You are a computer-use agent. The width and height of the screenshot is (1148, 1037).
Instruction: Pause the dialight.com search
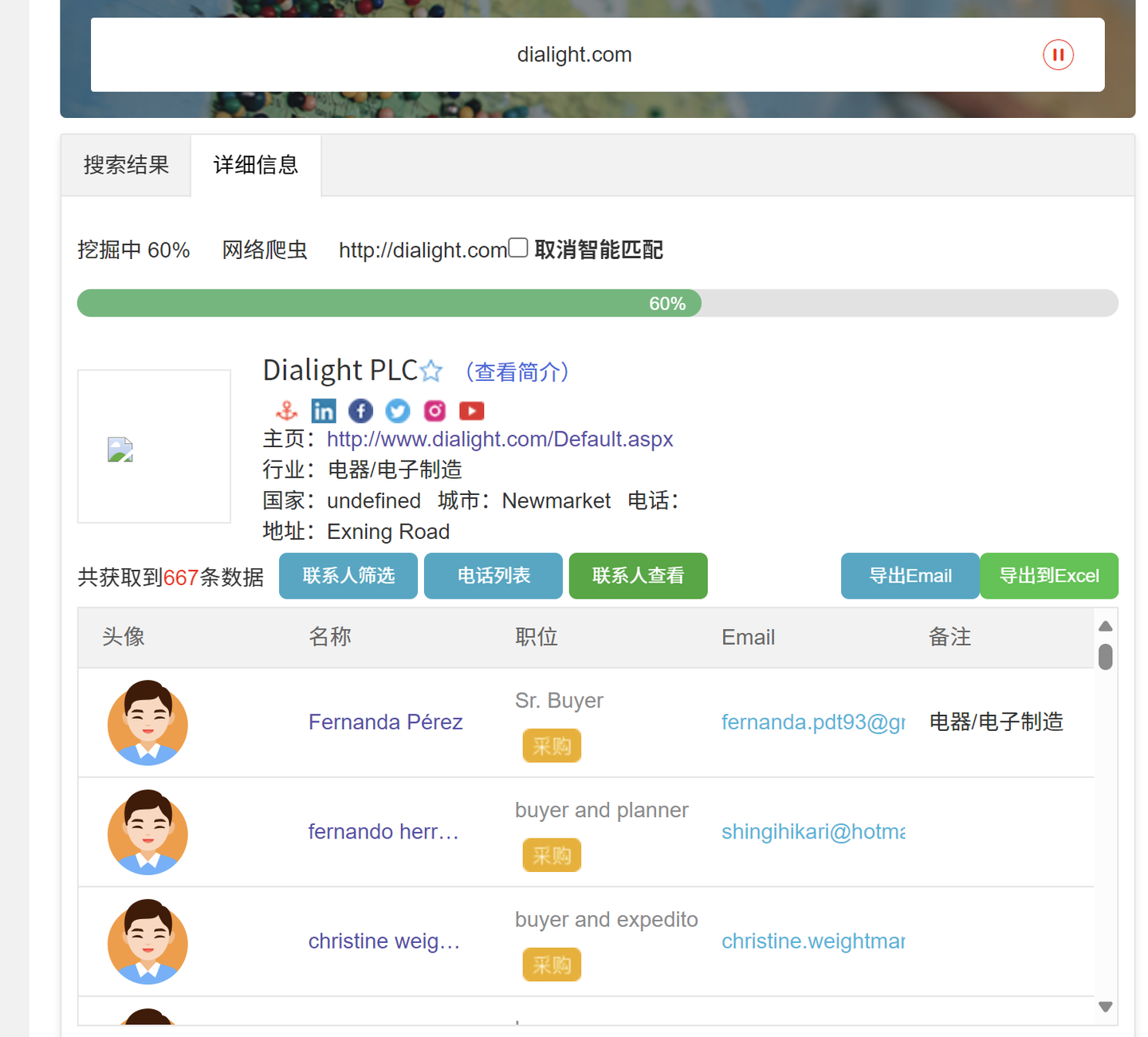click(x=1058, y=55)
